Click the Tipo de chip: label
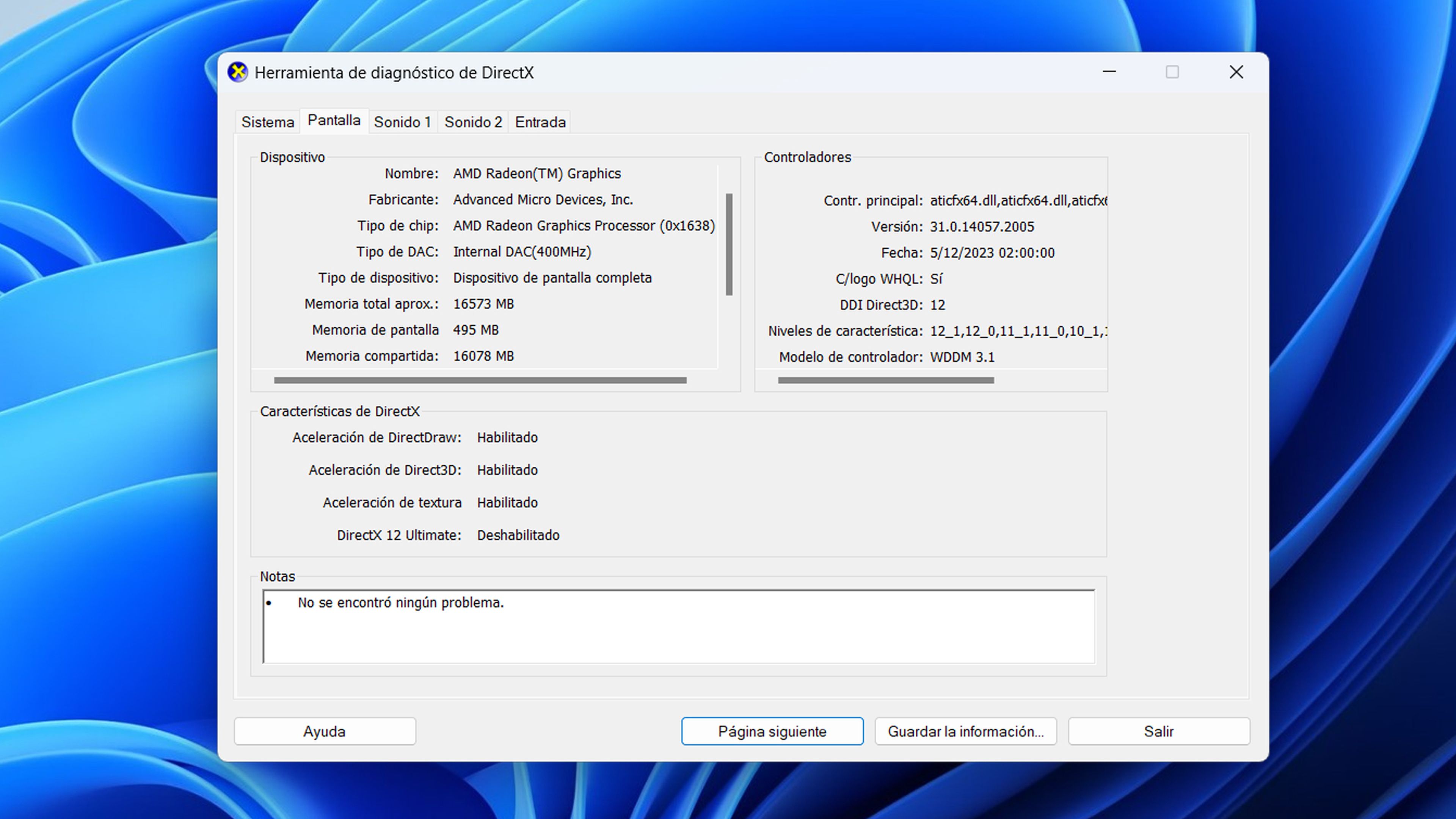 397,226
